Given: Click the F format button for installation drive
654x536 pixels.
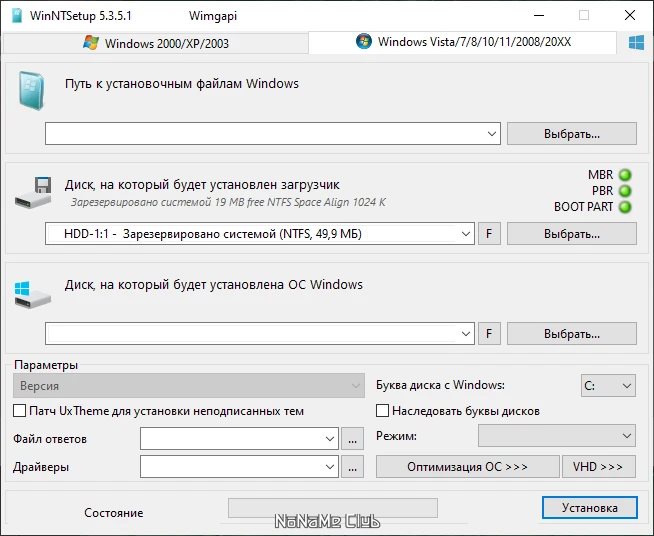Looking at the screenshot, I should (x=489, y=334).
